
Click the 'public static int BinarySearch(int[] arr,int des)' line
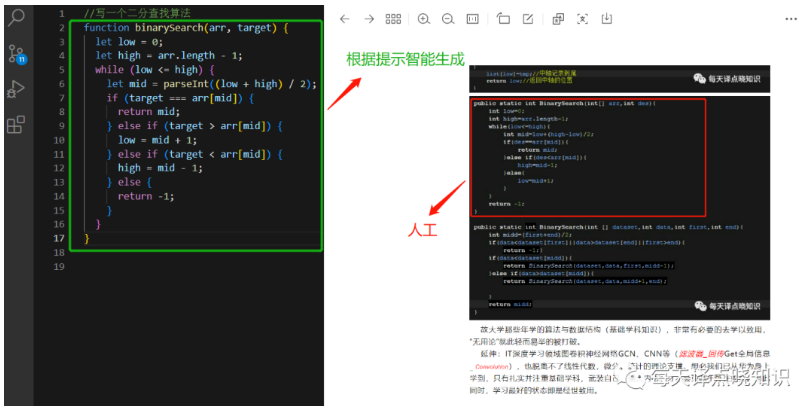(x=564, y=103)
